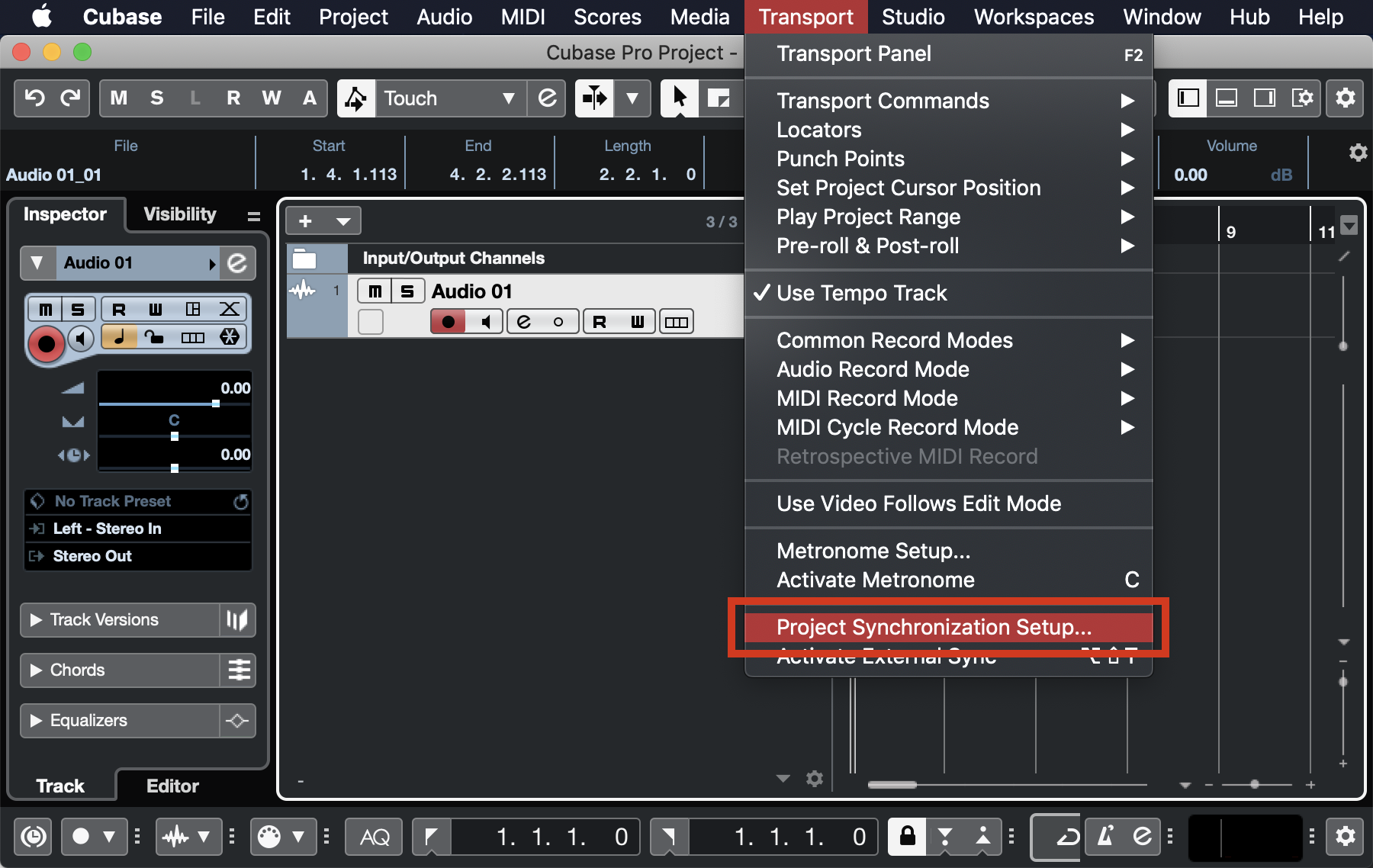Screen dimensions: 1373x868
Task: Mute Audio 01 in track list
Action: 375,291
